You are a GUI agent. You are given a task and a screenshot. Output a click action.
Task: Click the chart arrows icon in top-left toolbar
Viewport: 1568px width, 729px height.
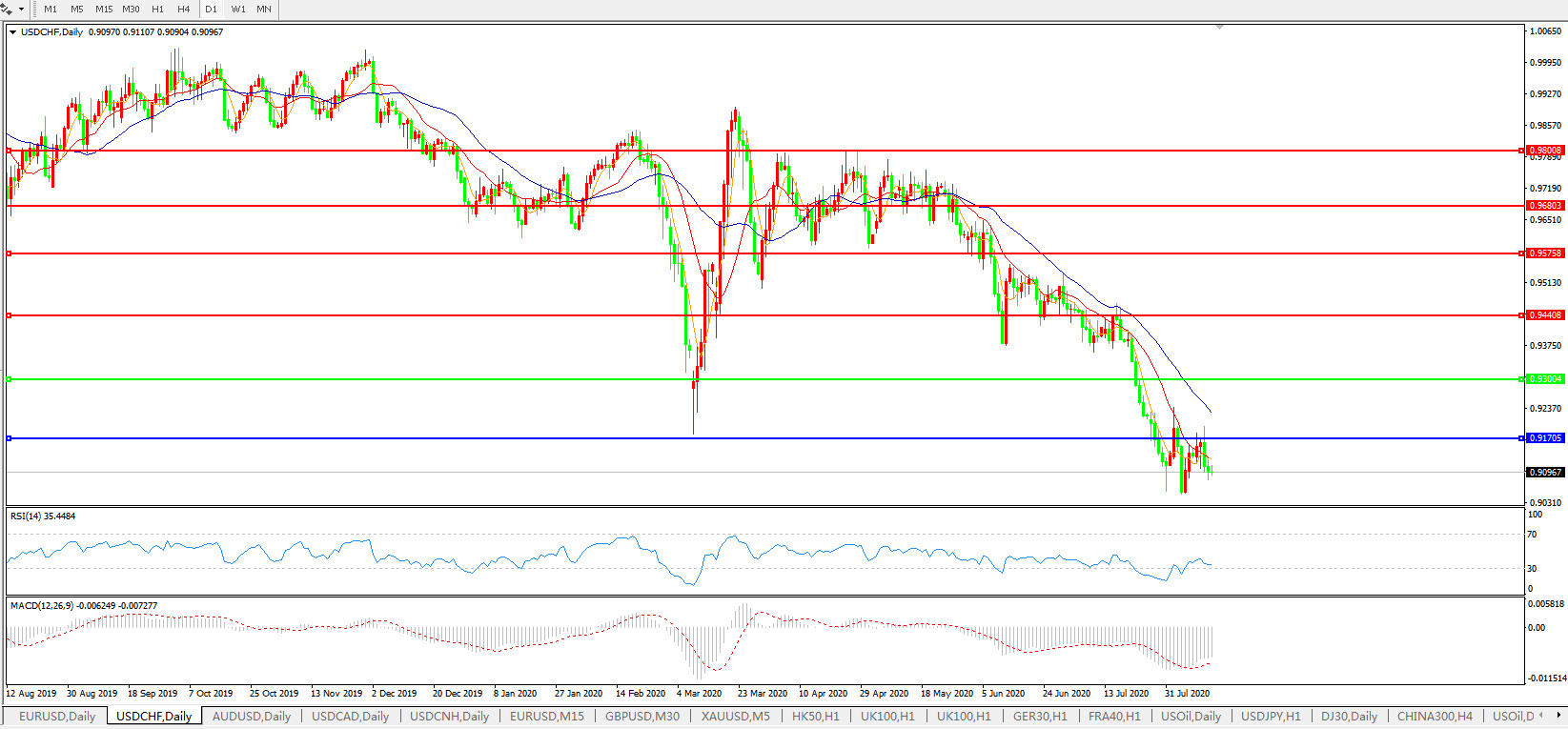tap(7, 9)
